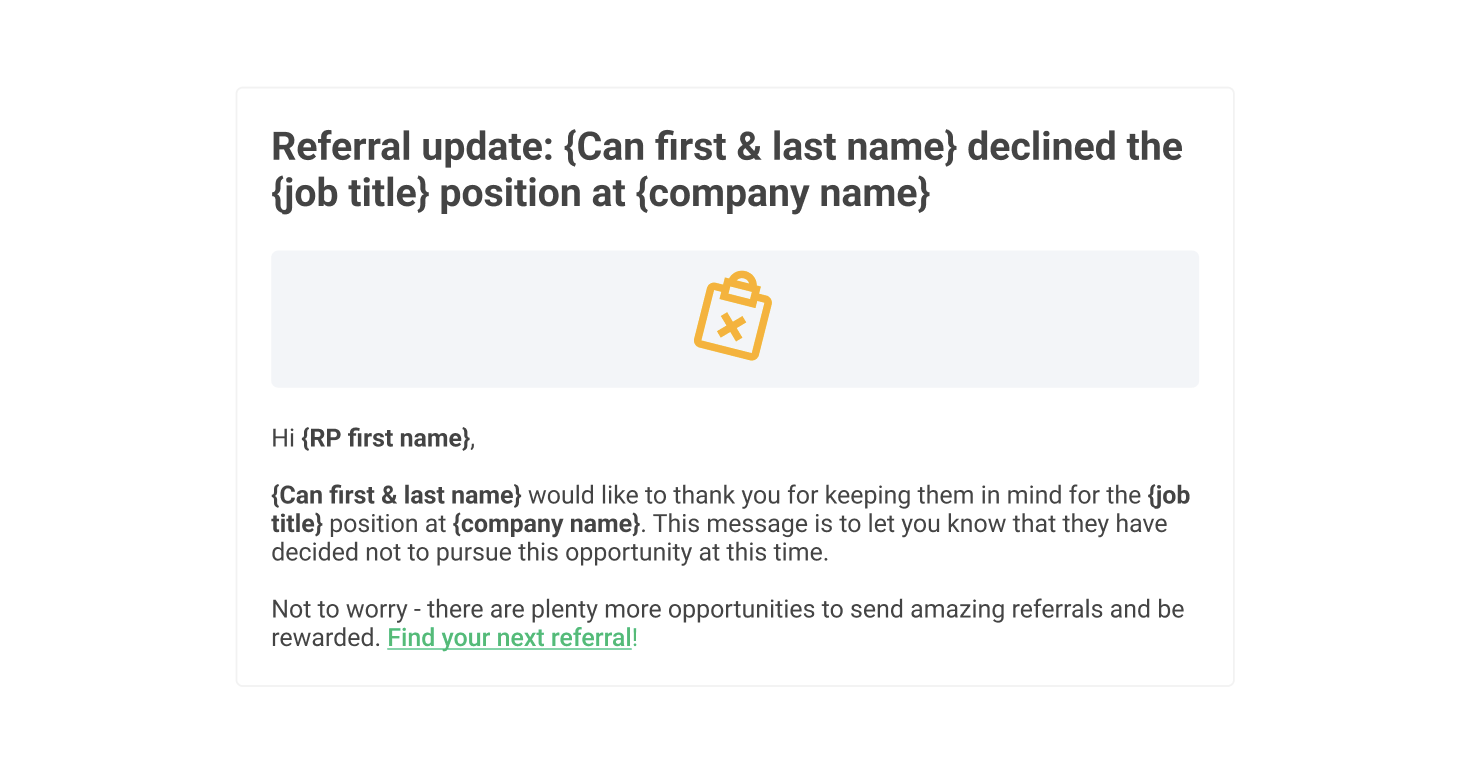Click the clip handle atop the clipboard icon

click(x=741, y=286)
